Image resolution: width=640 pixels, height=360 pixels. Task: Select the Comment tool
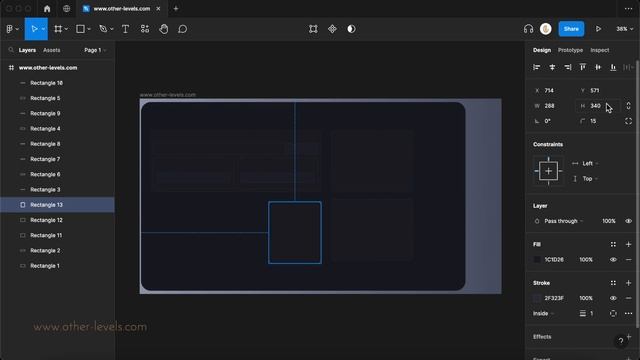pyautogui.click(x=182, y=29)
